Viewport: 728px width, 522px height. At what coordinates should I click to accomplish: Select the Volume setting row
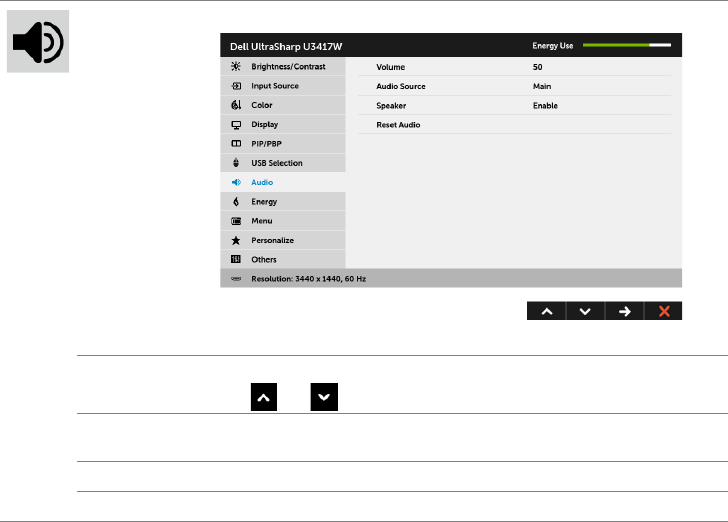pos(514,67)
